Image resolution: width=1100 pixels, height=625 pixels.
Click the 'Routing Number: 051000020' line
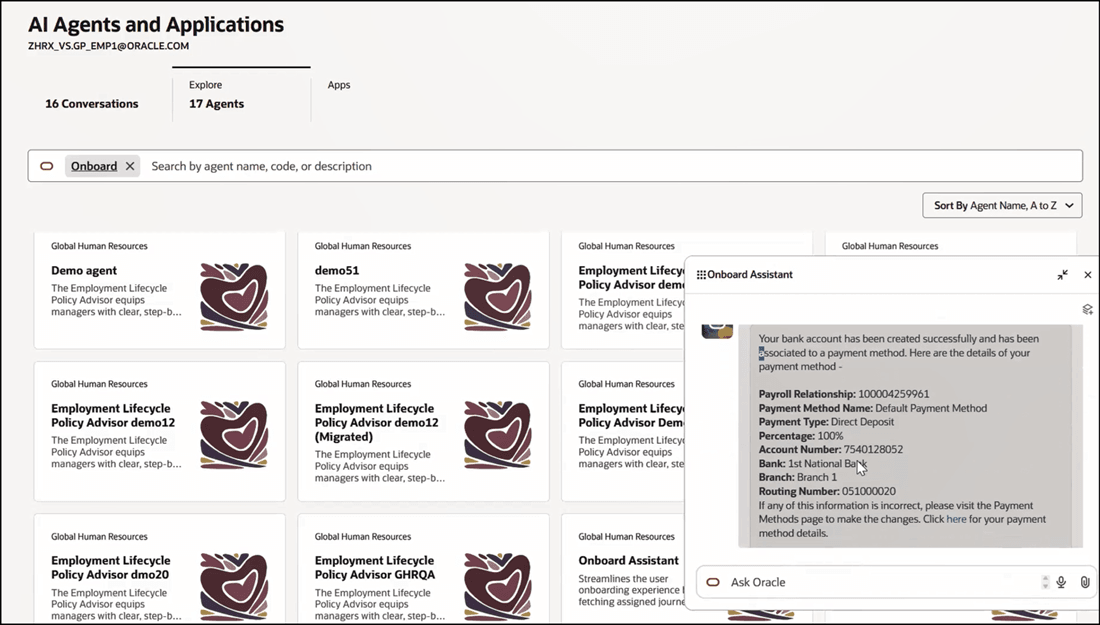[x=827, y=491]
